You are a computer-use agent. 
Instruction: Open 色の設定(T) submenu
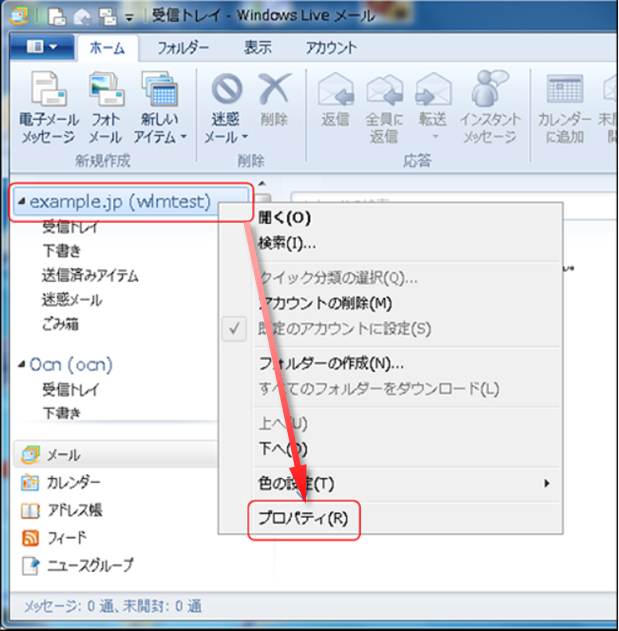click(407, 483)
